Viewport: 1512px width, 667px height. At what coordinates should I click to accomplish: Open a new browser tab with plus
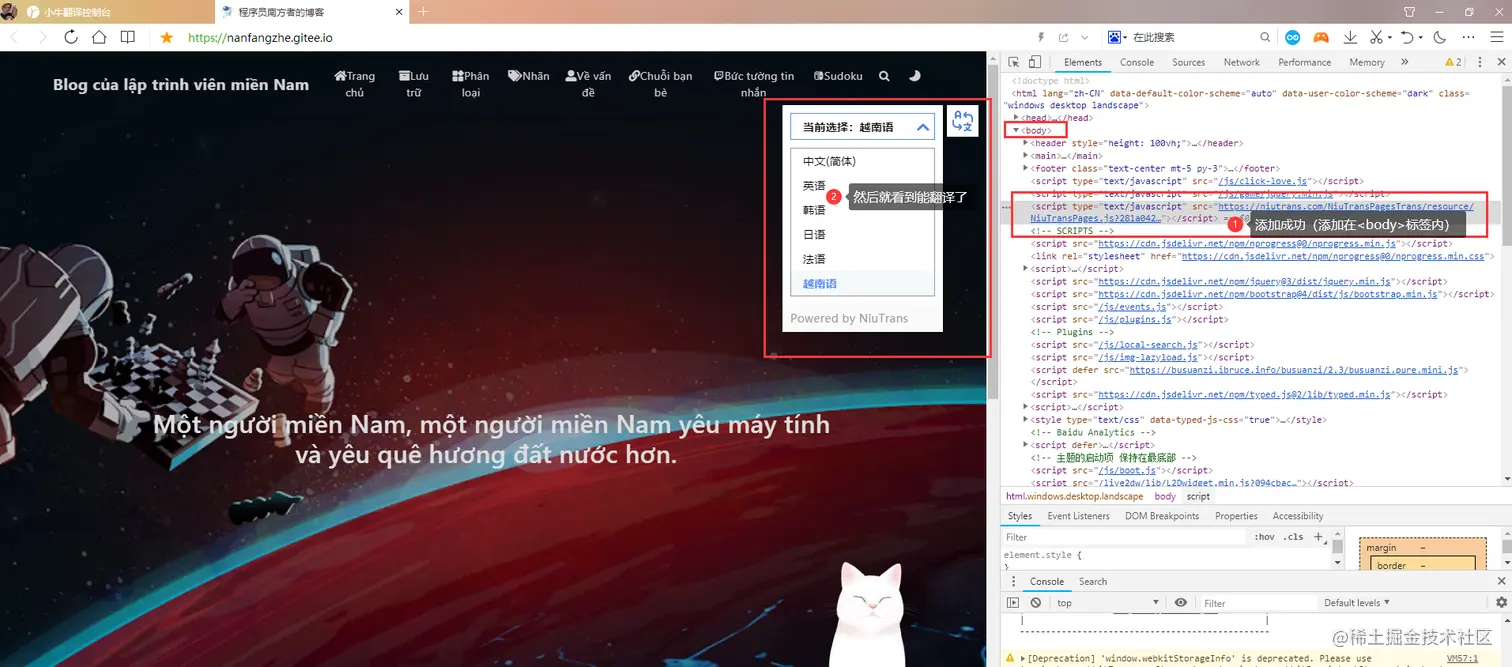click(x=423, y=12)
